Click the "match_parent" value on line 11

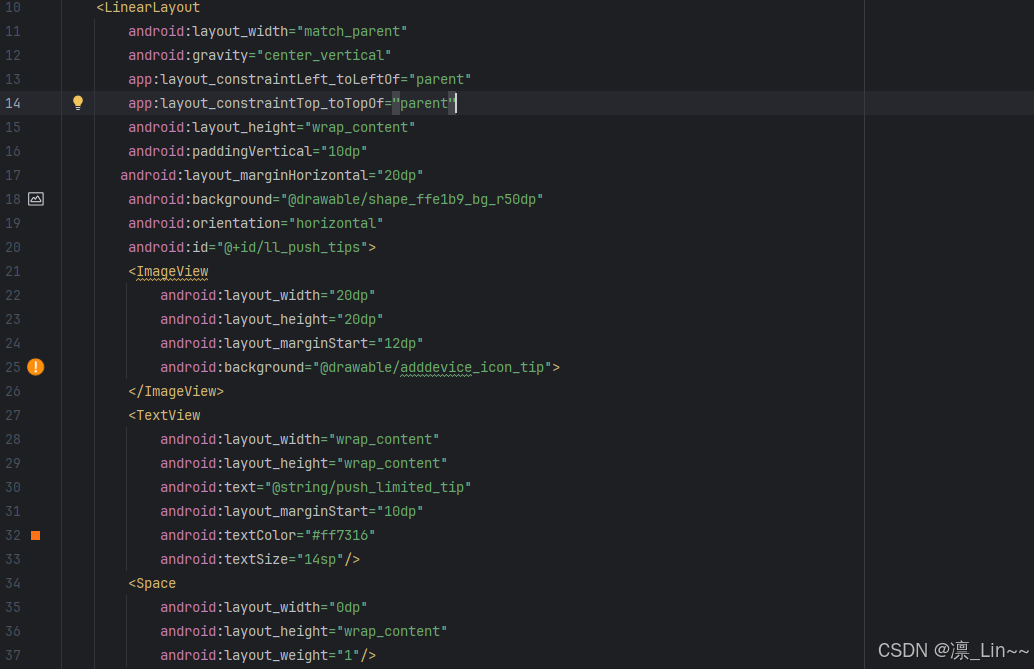[x=352, y=32]
